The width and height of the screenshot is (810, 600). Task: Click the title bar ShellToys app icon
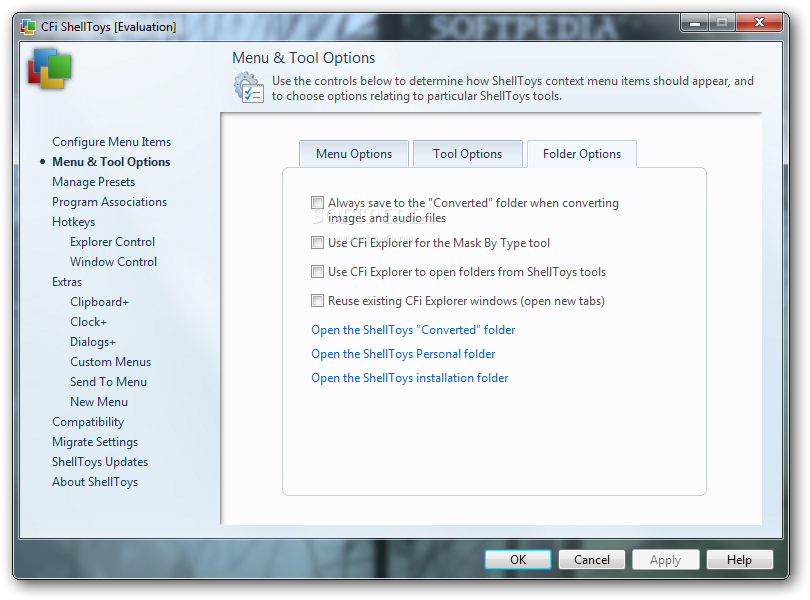click(28, 26)
